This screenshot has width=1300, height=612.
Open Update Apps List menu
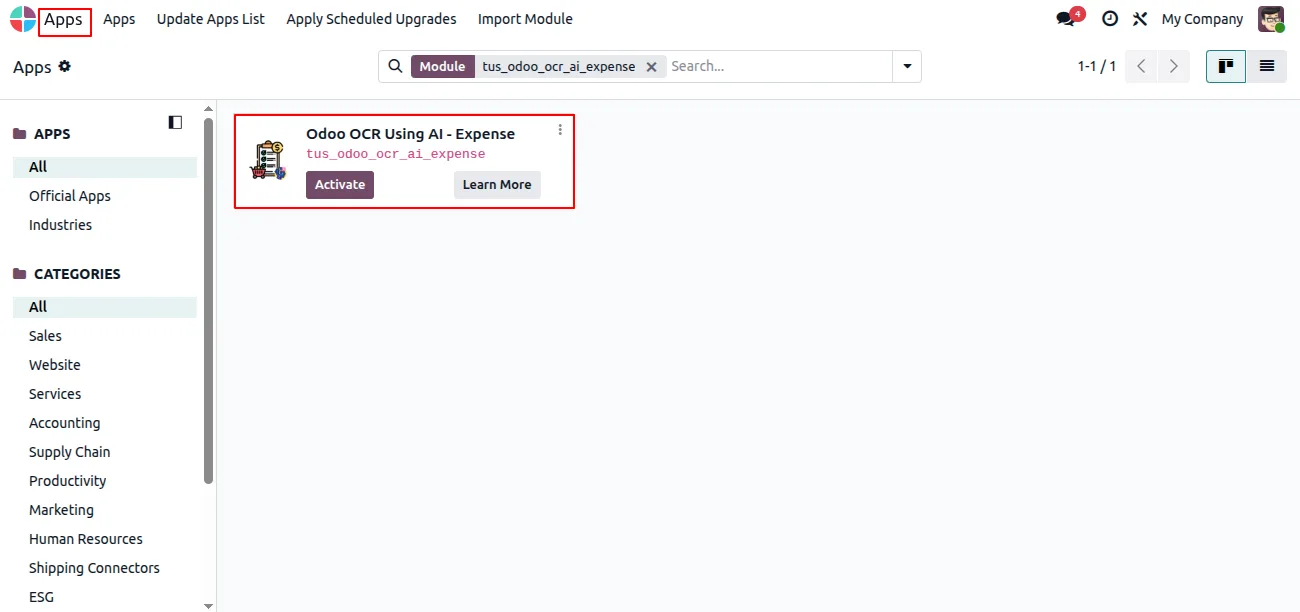click(211, 19)
